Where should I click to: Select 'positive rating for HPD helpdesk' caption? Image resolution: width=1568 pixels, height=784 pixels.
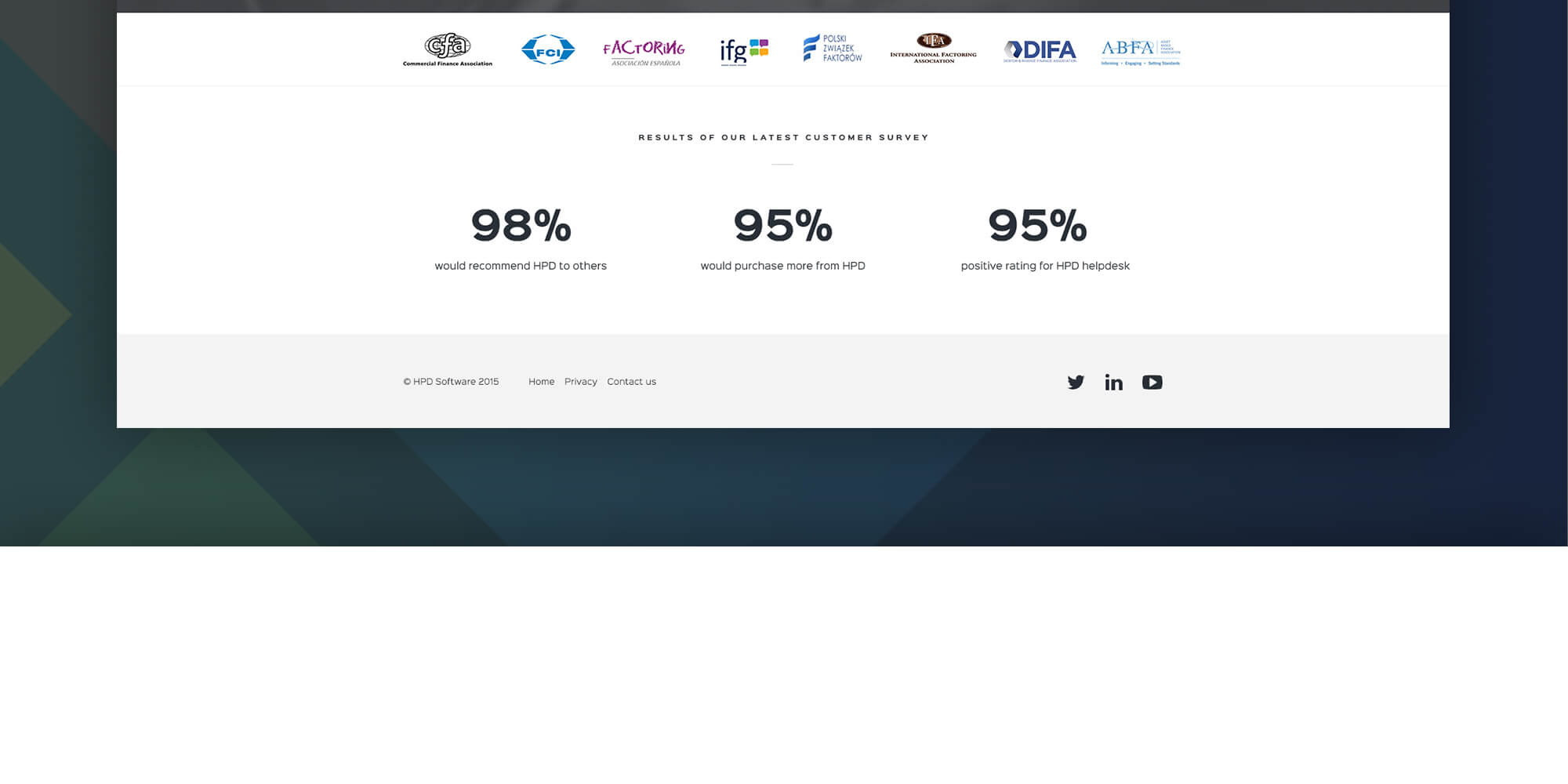point(1045,266)
